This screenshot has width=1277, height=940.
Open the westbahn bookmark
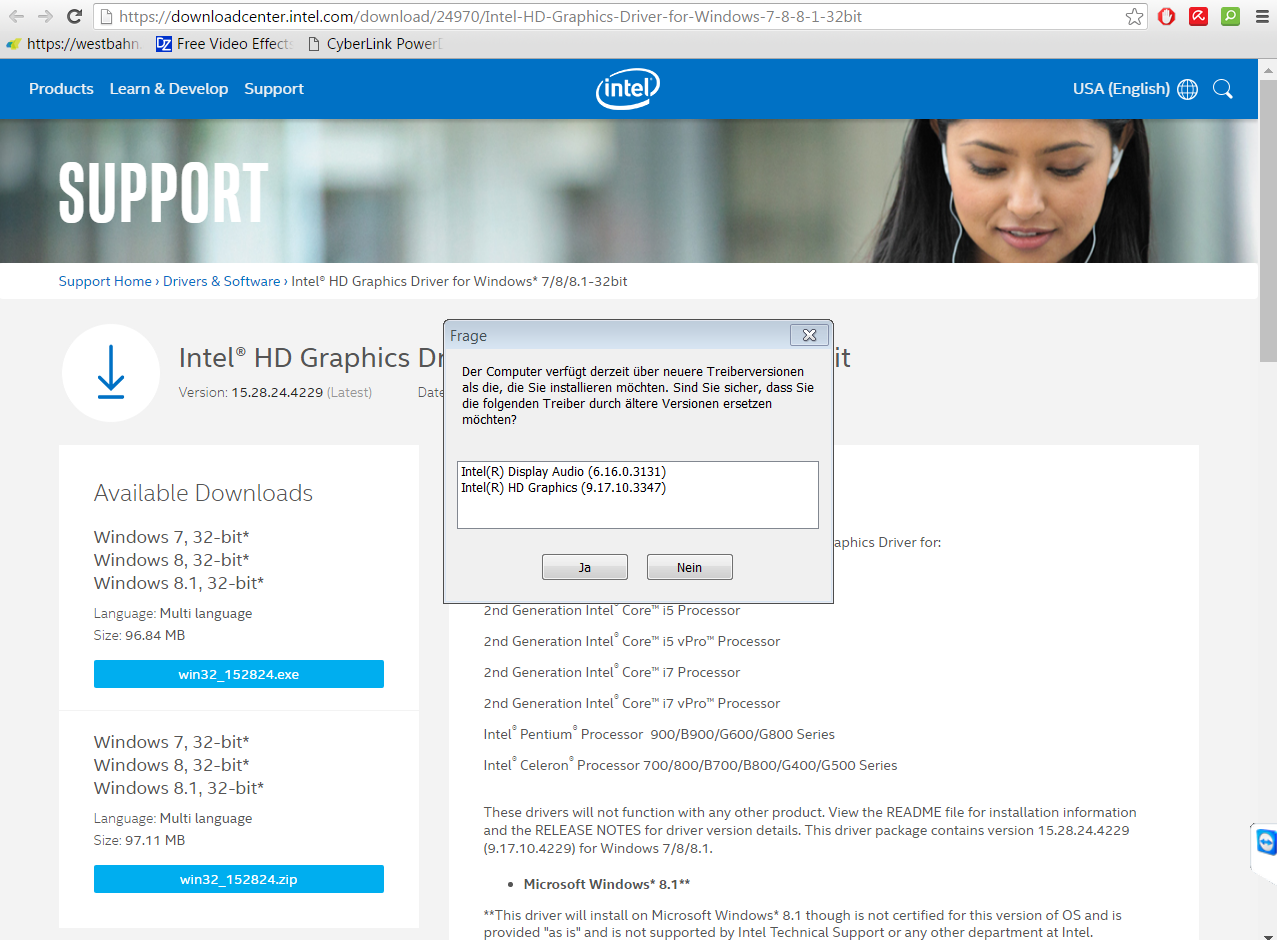[74, 44]
